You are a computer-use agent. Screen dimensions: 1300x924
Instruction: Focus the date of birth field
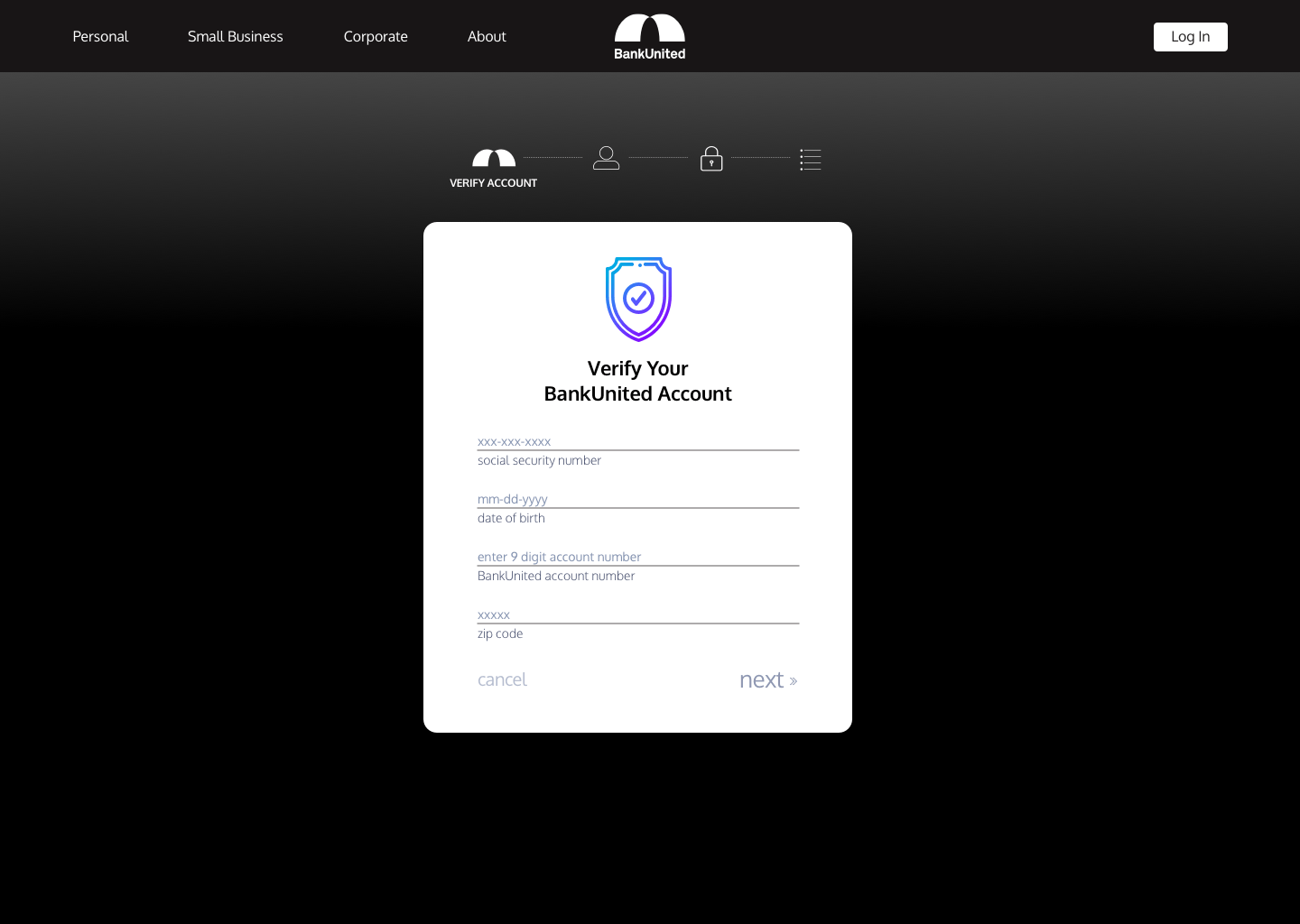(x=638, y=499)
